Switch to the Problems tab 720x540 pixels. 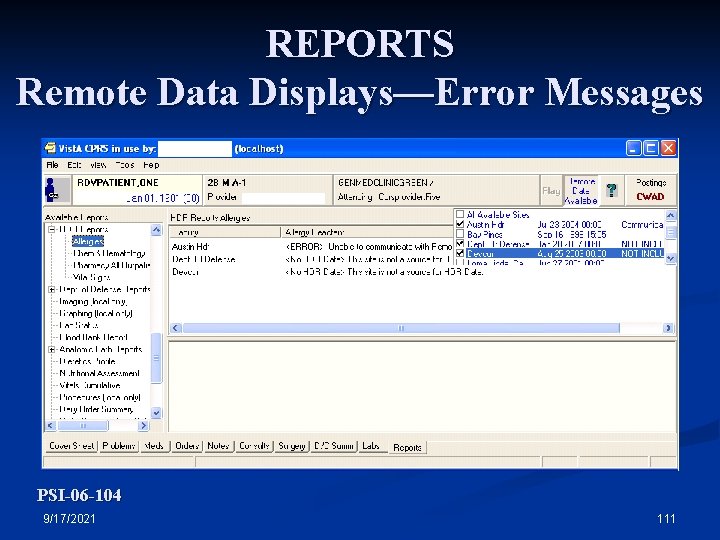118,446
